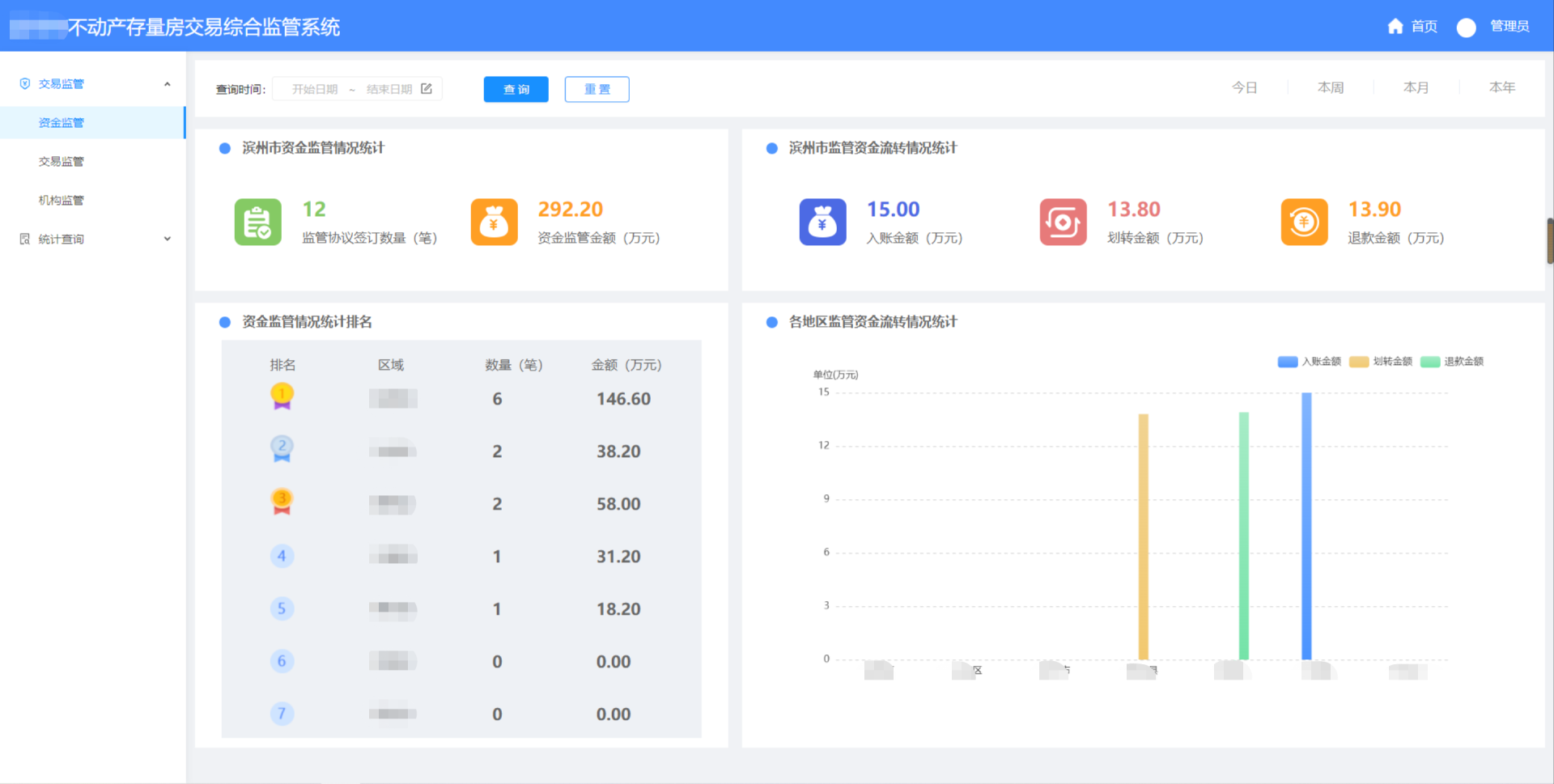1554x784 pixels.
Task: Click the orange refund amount icon
Action: (1304, 222)
